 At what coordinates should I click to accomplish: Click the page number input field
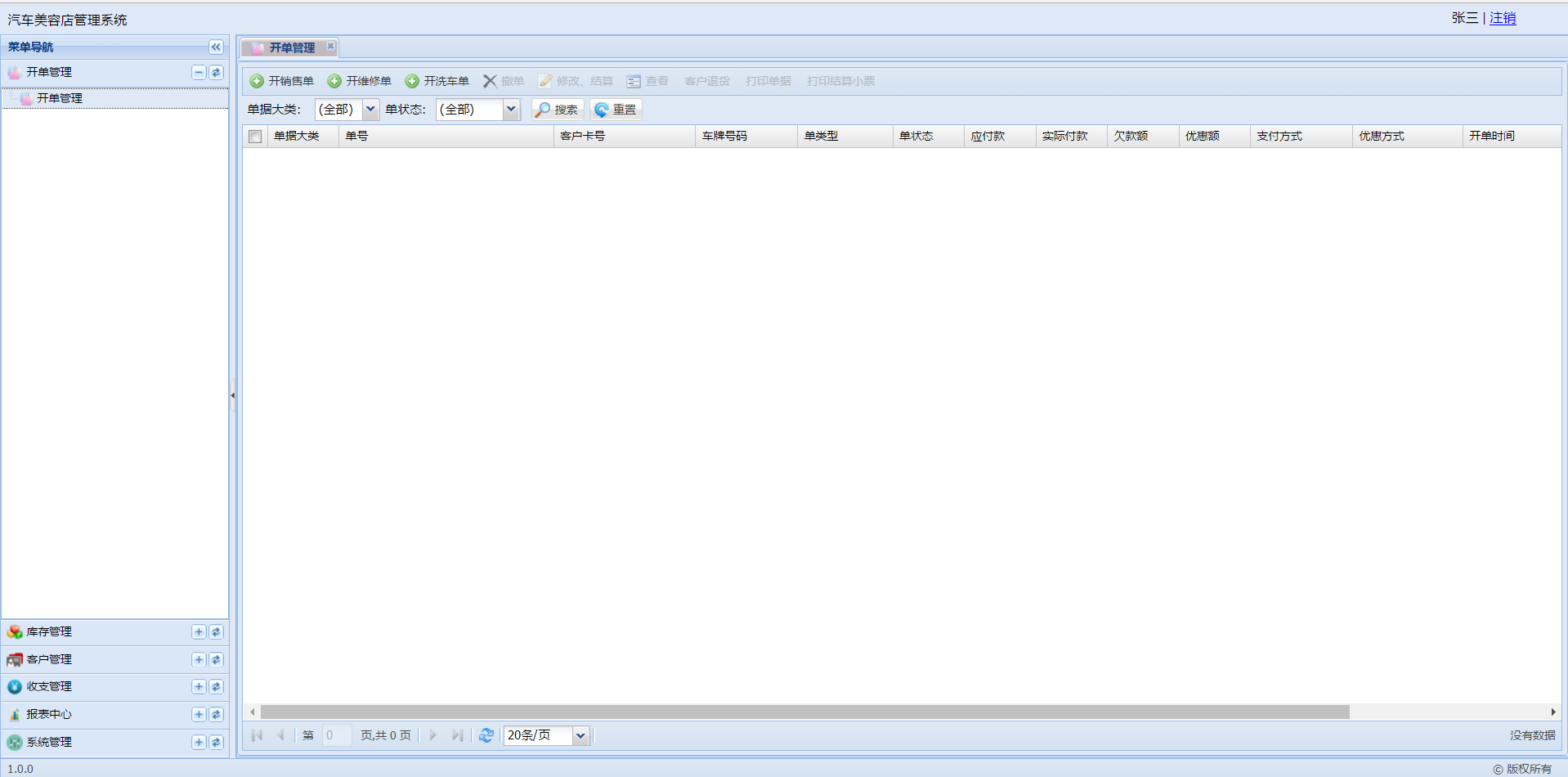337,735
